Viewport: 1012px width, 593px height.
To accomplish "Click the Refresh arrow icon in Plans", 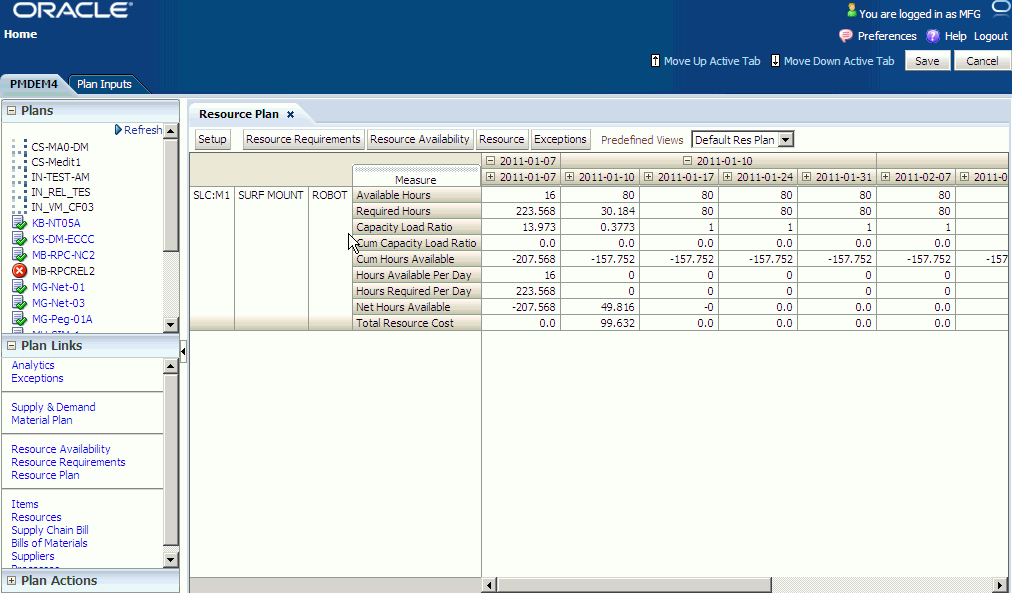I will [118, 130].
